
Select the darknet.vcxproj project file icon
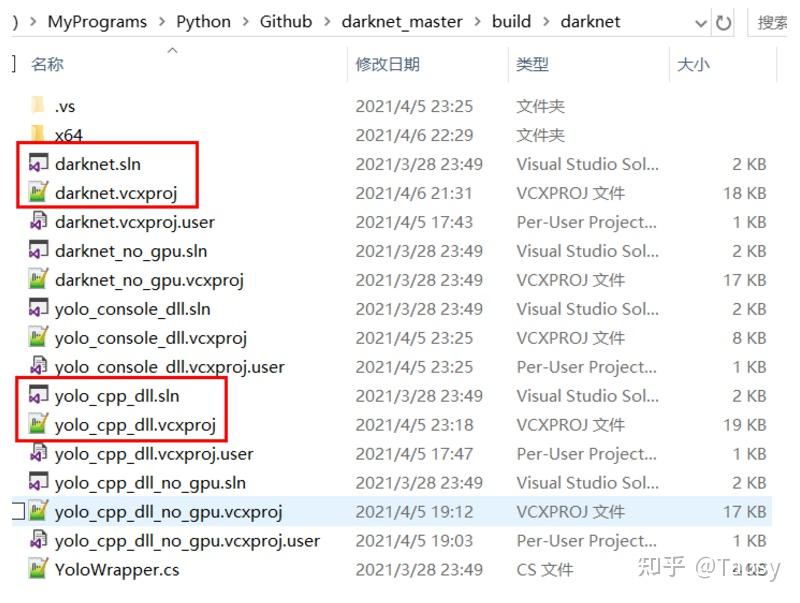point(36,192)
